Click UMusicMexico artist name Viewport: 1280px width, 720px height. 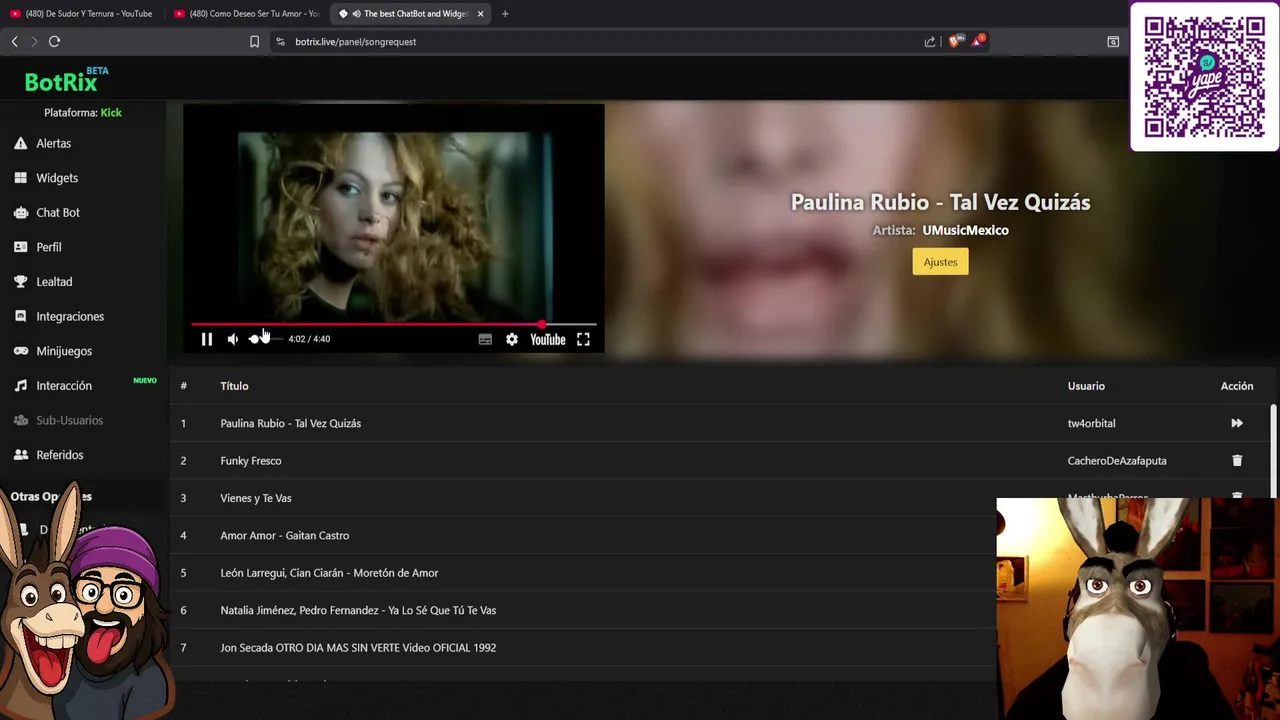point(965,230)
